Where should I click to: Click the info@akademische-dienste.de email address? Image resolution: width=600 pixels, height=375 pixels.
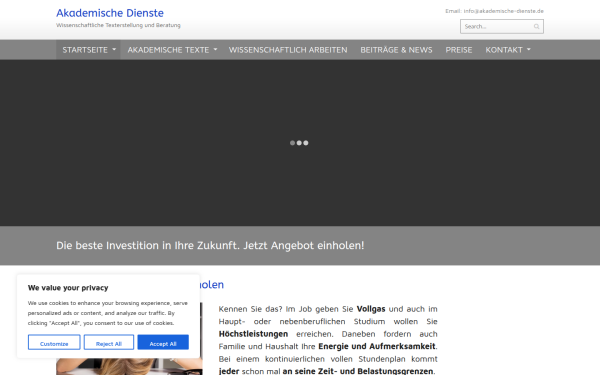pyautogui.click(x=504, y=11)
